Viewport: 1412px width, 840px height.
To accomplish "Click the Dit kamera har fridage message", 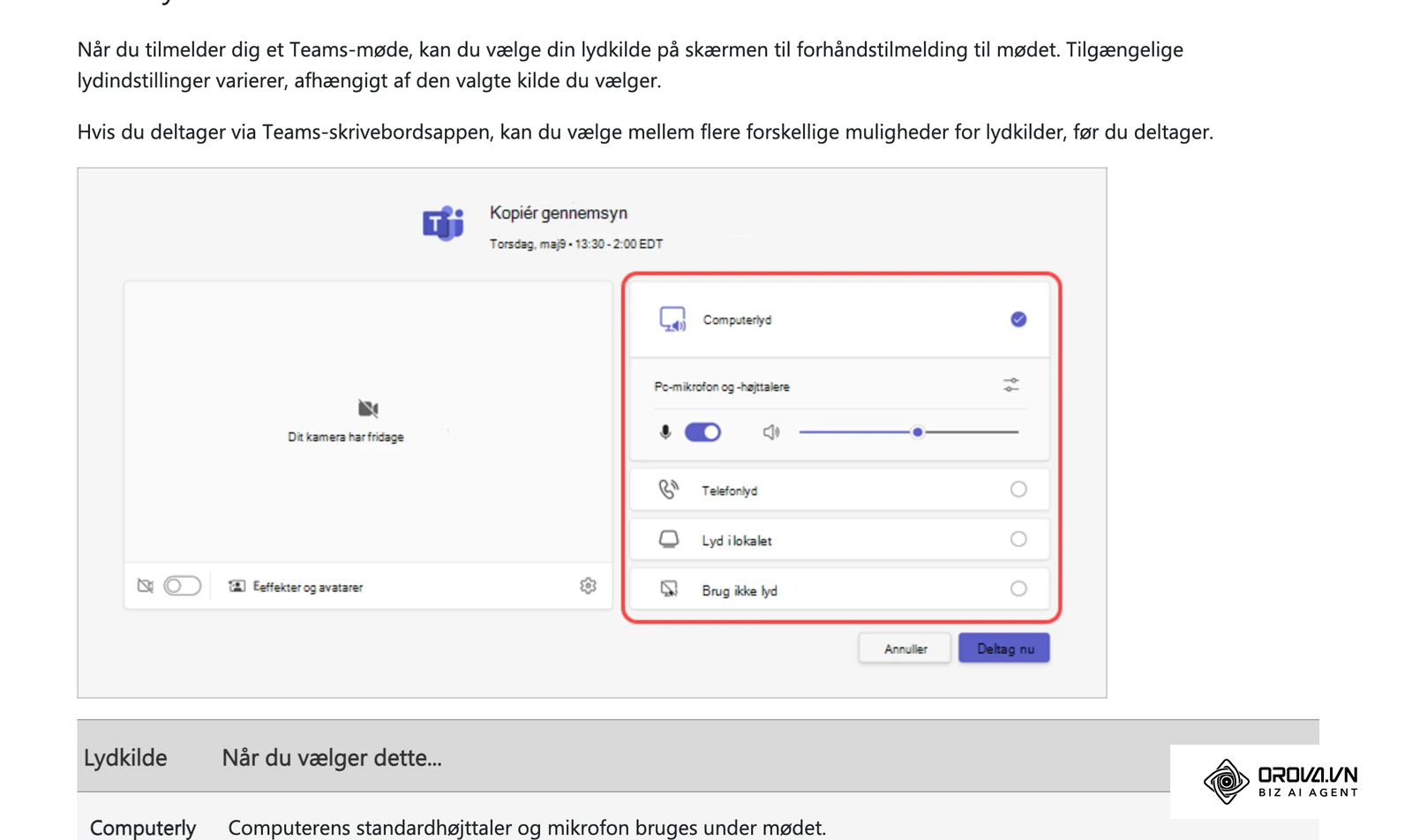I will [x=346, y=437].
